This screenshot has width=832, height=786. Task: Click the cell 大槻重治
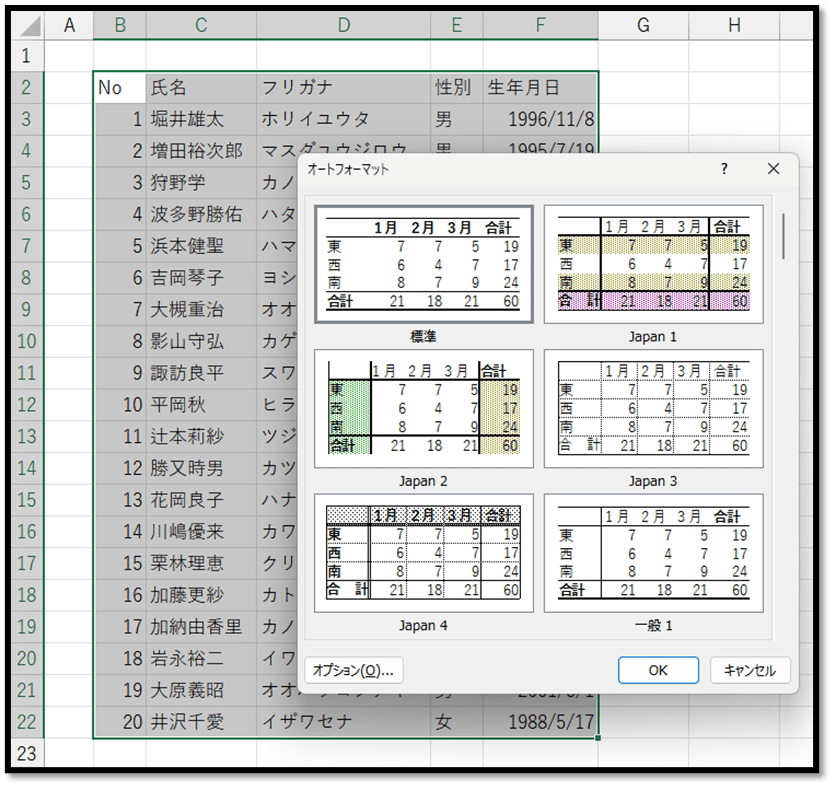click(x=201, y=309)
